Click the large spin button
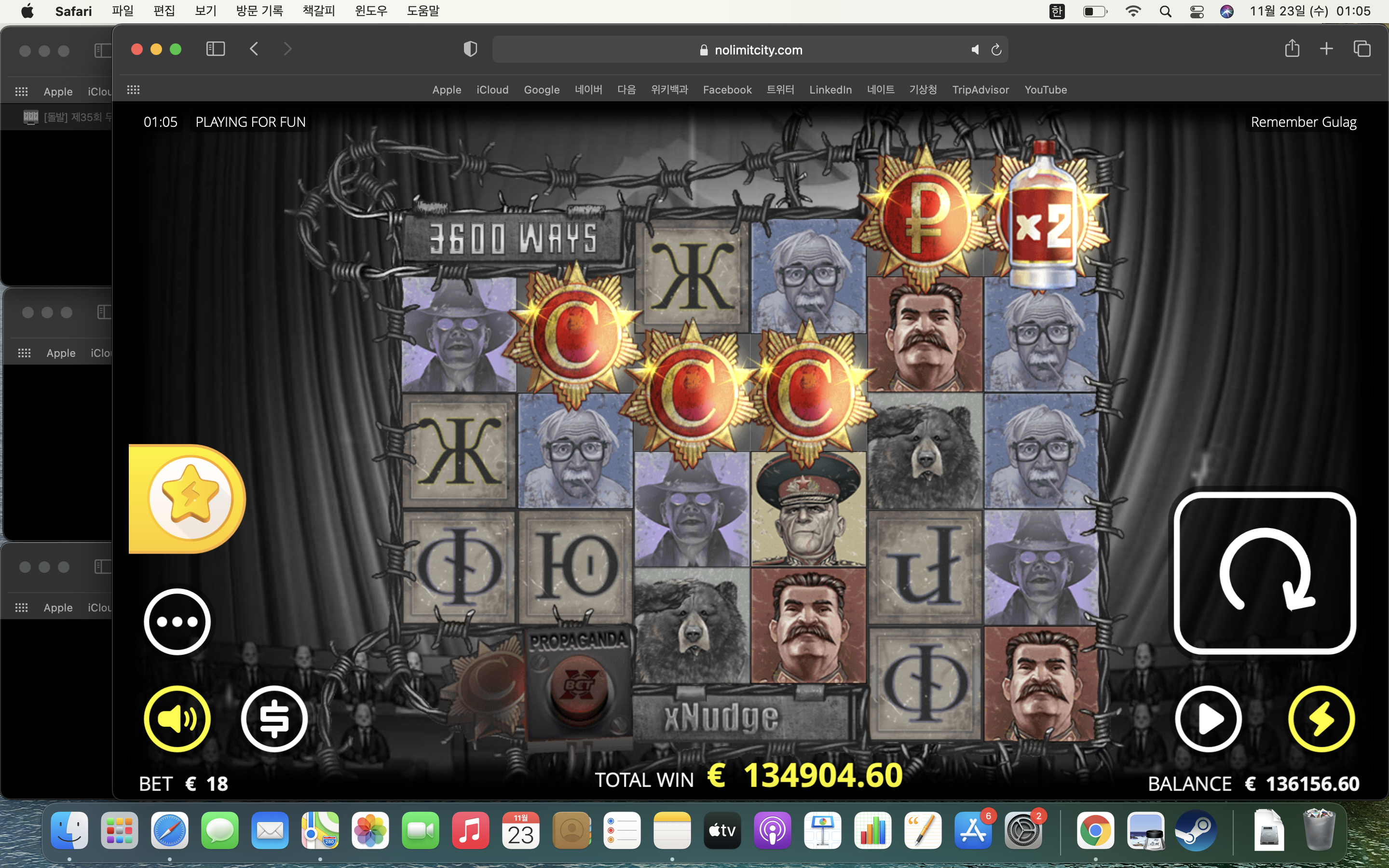 click(x=1265, y=573)
